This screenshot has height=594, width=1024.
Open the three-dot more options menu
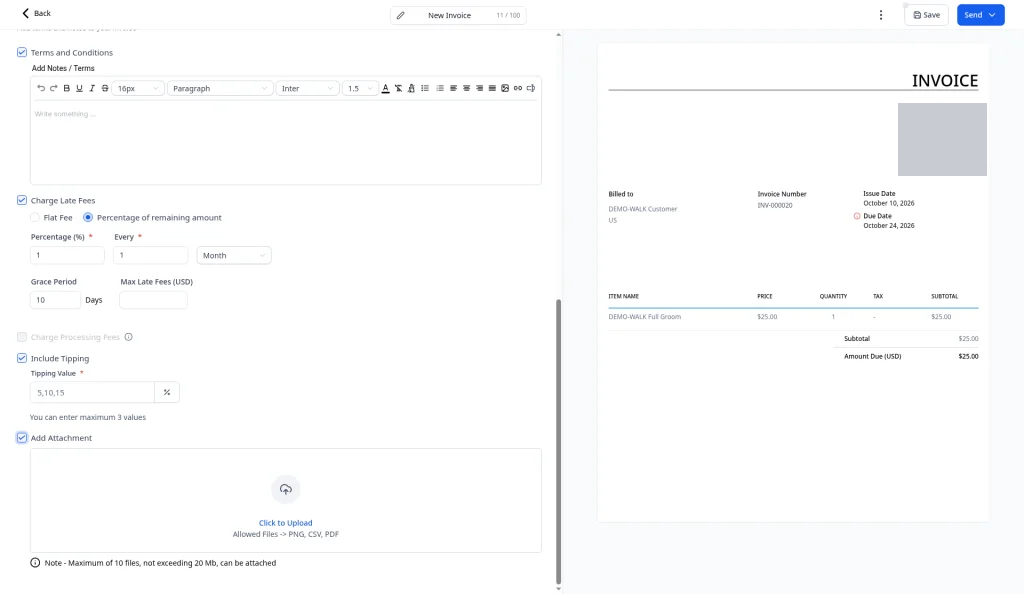pos(880,15)
